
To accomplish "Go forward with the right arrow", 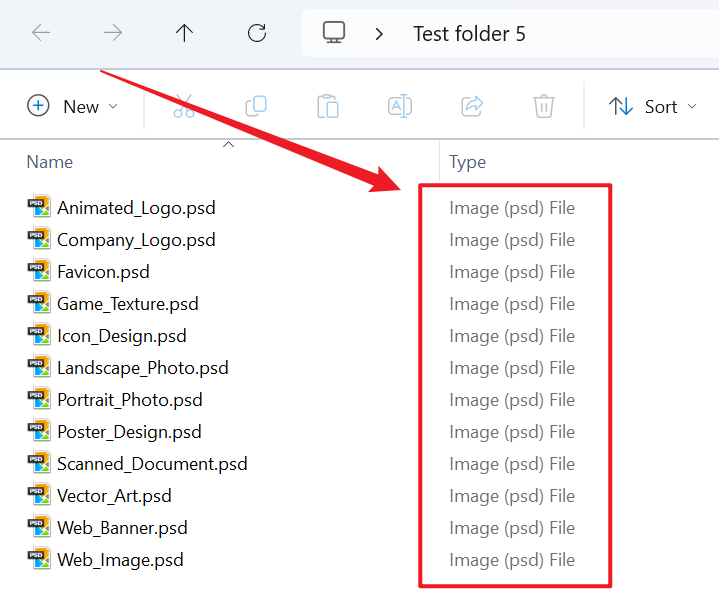I will point(112,33).
